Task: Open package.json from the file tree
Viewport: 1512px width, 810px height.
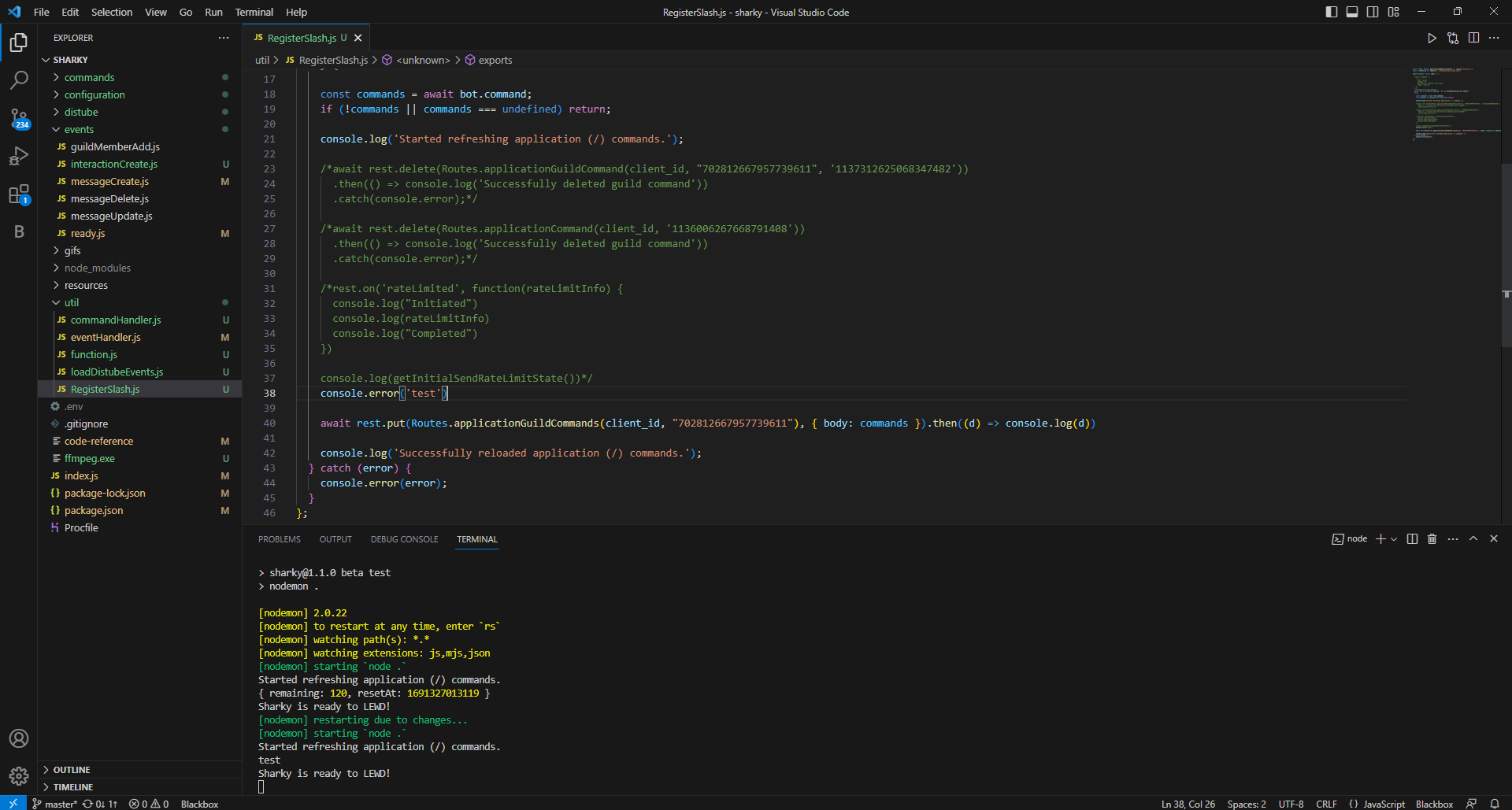Action: pyautogui.click(x=139, y=510)
